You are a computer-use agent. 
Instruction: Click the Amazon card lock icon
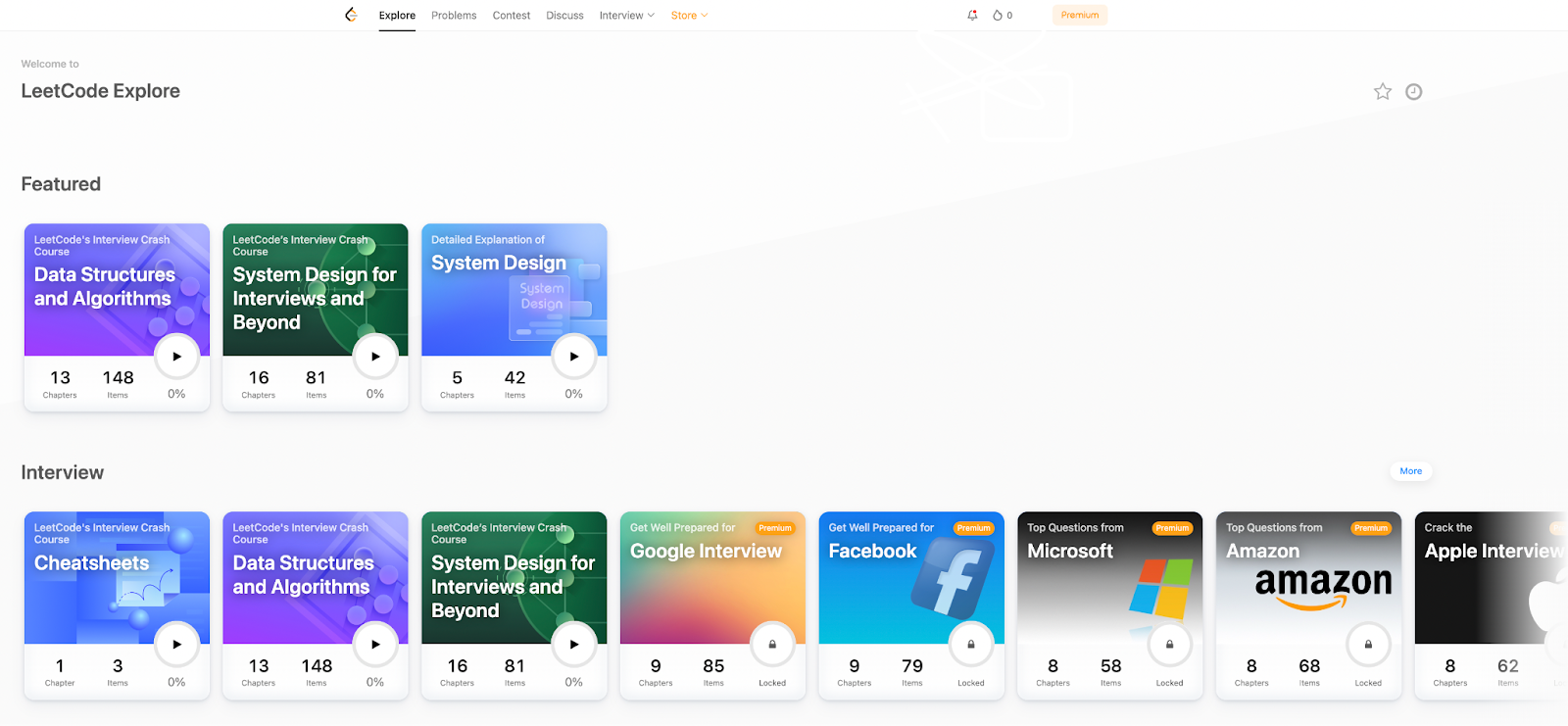click(x=1368, y=645)
